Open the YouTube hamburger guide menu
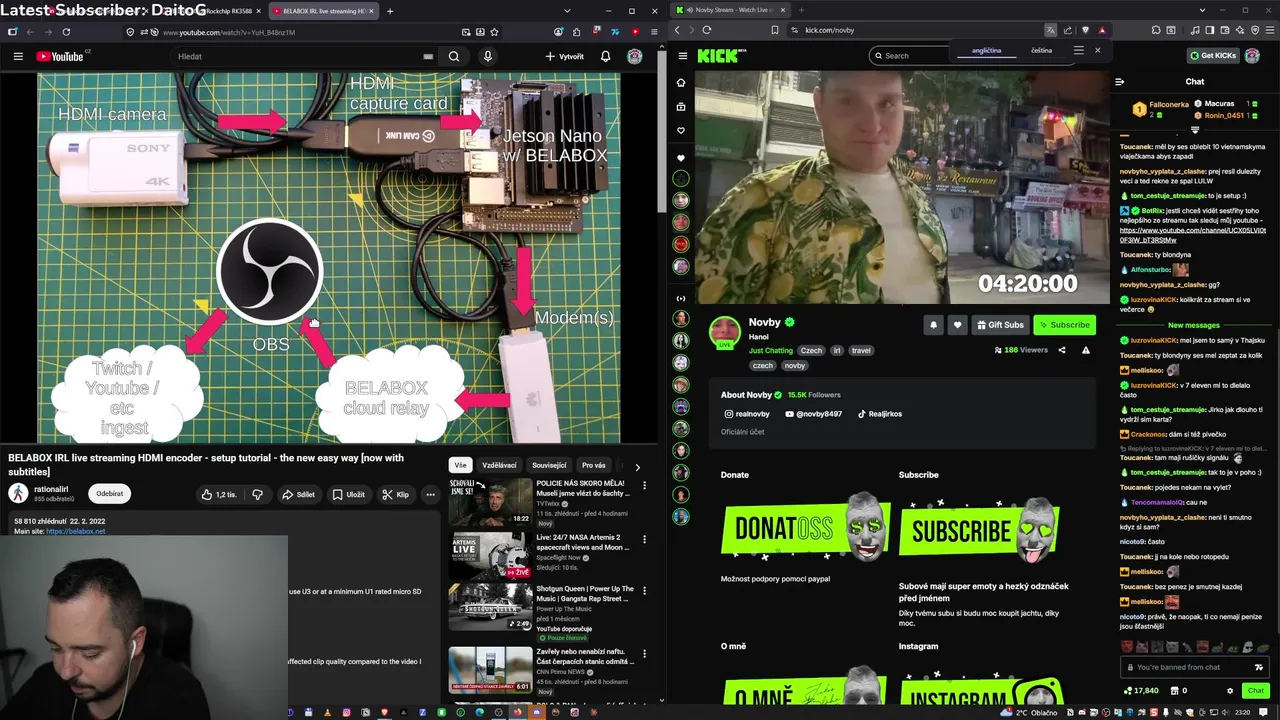The image size is (1280, 720). tap(18, 57)
